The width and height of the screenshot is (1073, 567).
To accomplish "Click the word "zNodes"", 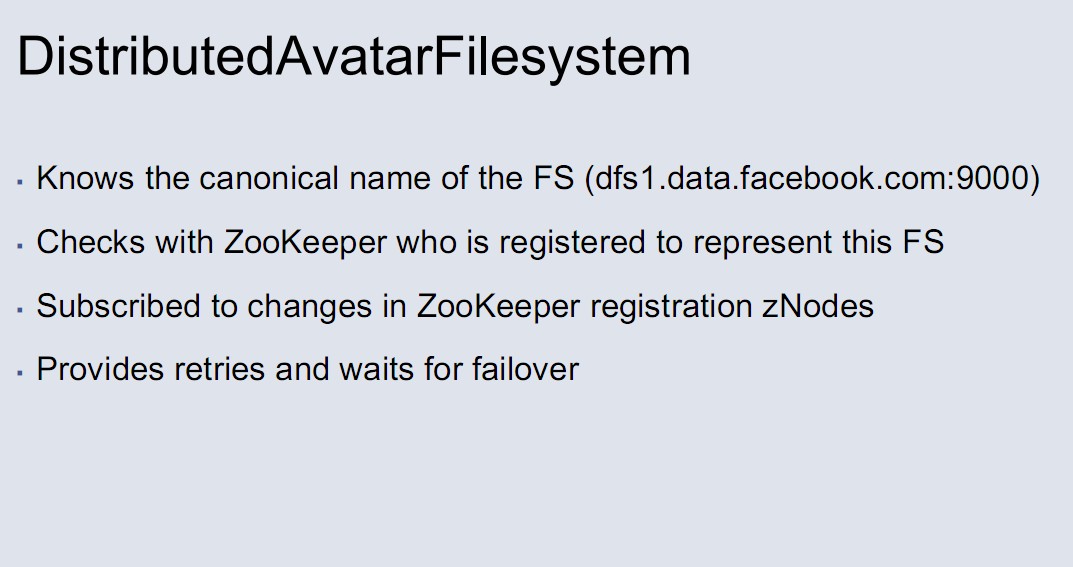I will click(817, 306).
